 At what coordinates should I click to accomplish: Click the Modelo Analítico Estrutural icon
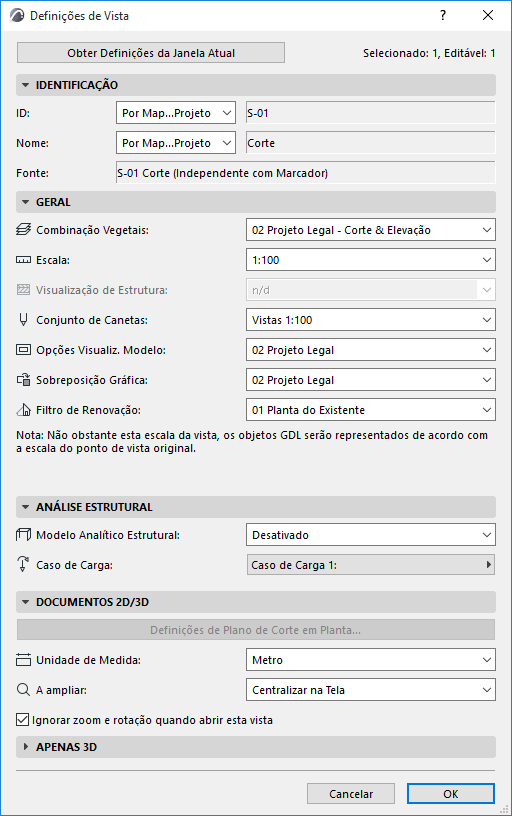(23, 534)
